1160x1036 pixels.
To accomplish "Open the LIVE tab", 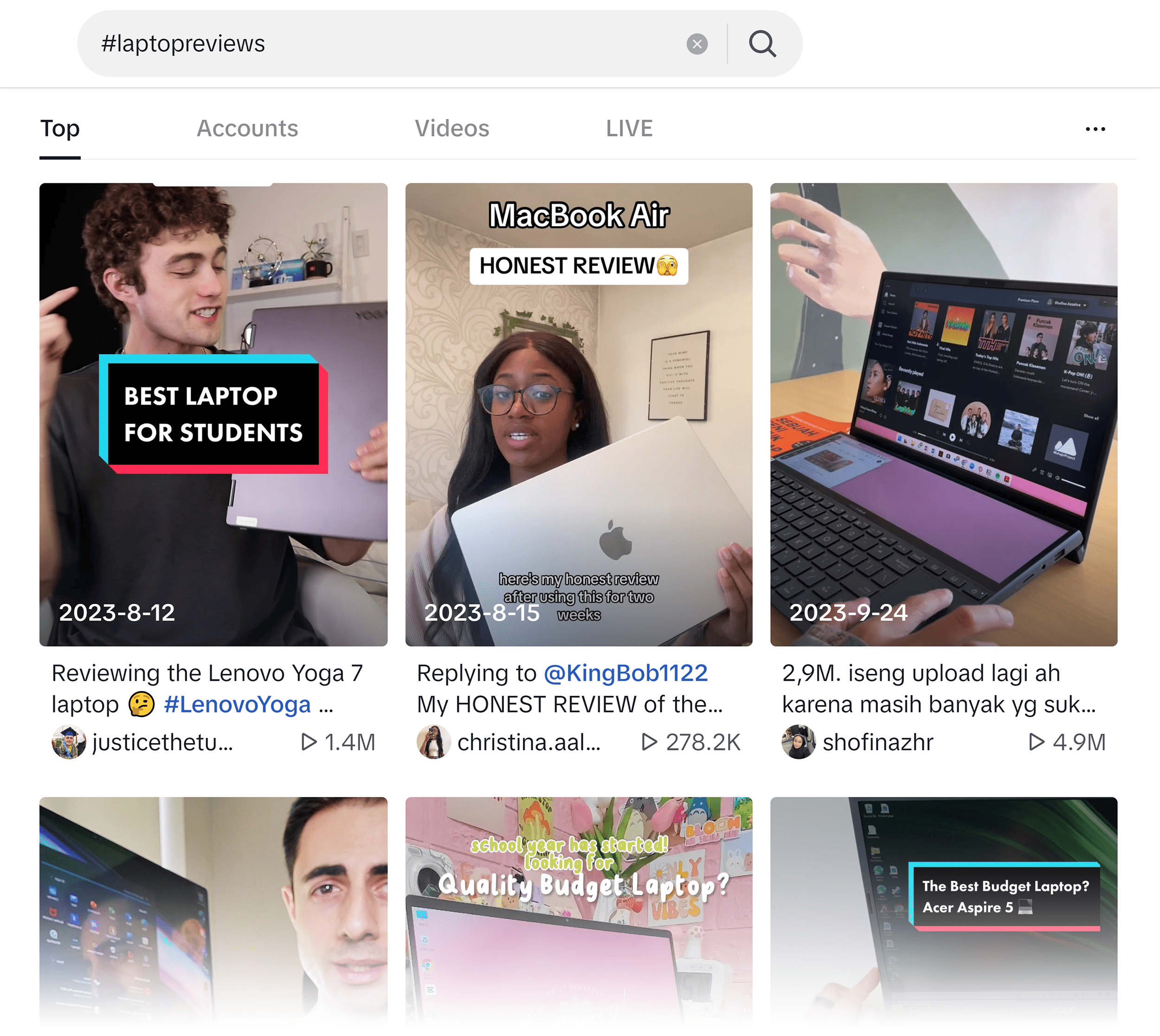I will tap(629, 129).
